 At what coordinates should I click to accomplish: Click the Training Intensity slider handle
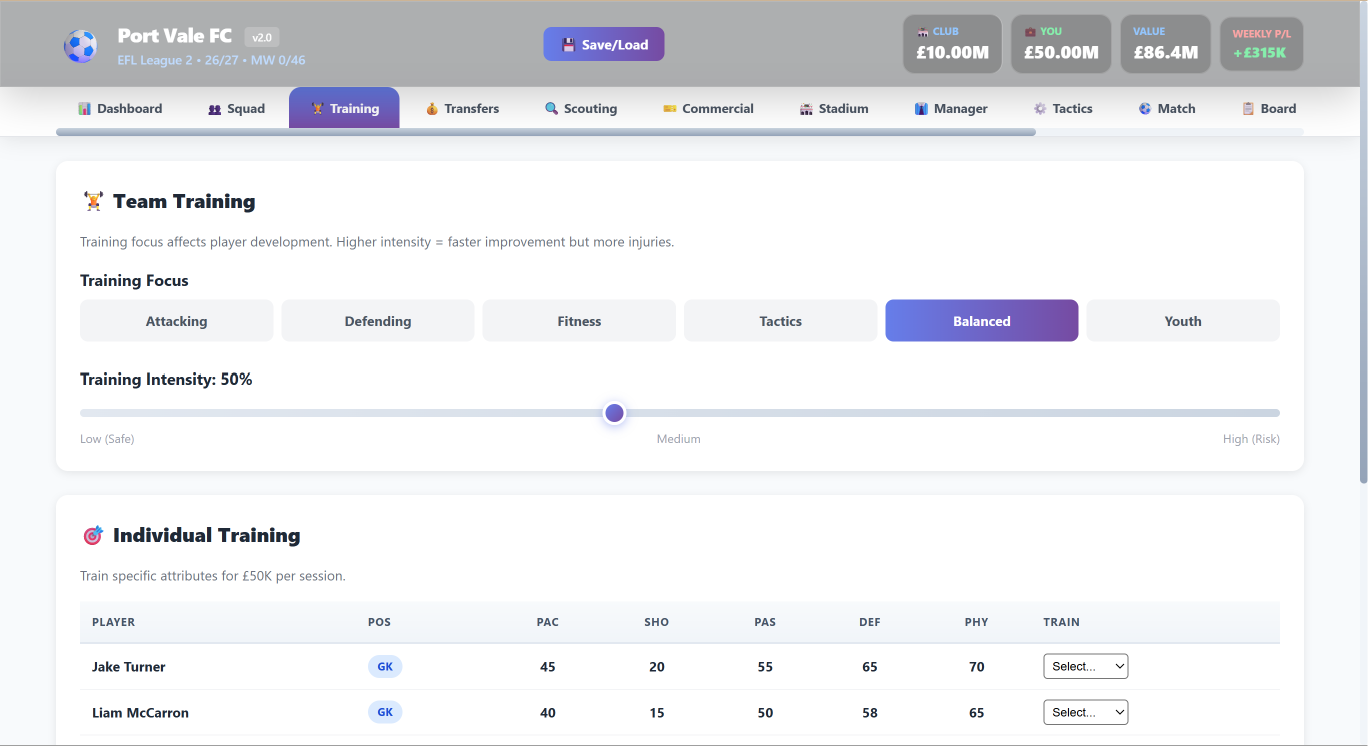coord(614,413)
